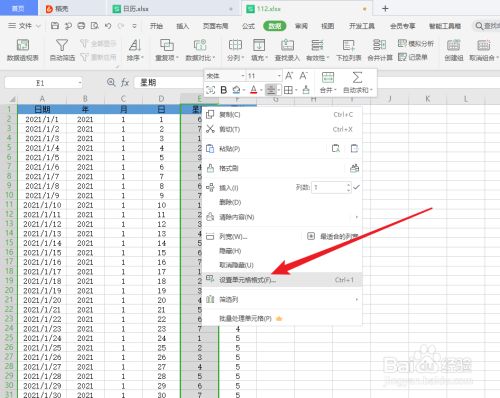Choose Unhide (取消隐藏) from context menu
The image size is (500, 398).
(x=282, y=265)
